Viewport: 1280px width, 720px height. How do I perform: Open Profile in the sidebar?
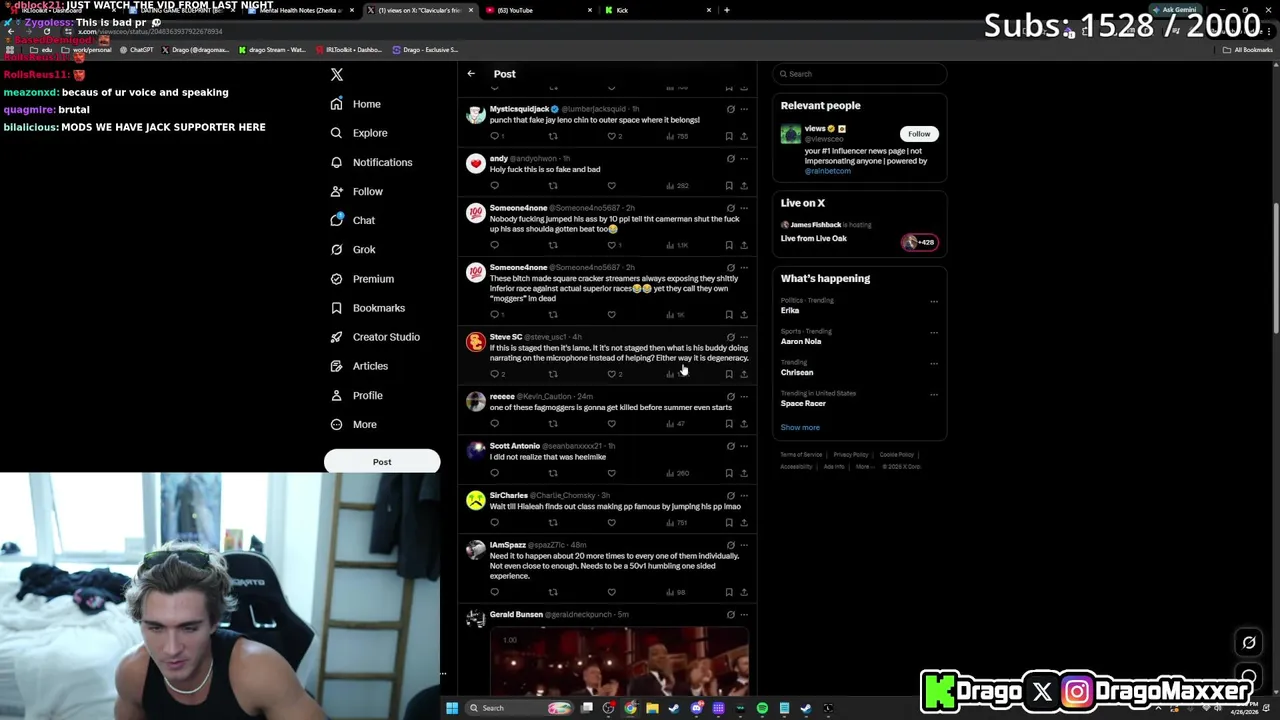click(356, 395)
